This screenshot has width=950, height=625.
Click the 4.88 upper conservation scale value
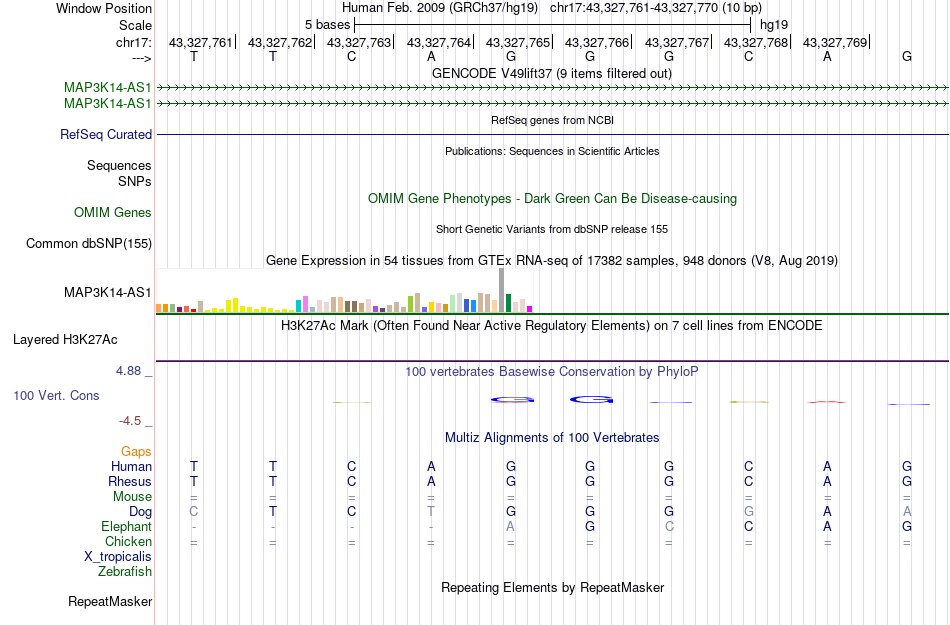click(128, 371)
